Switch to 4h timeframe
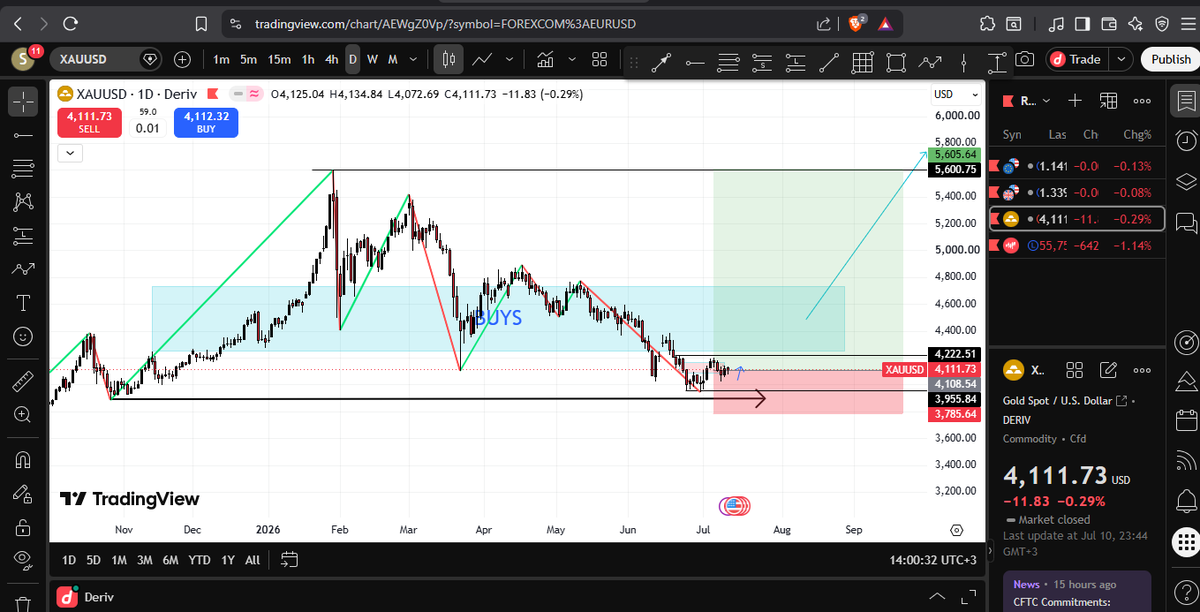This screenshot has width=1200, height=612. click(x=331, y=59)
